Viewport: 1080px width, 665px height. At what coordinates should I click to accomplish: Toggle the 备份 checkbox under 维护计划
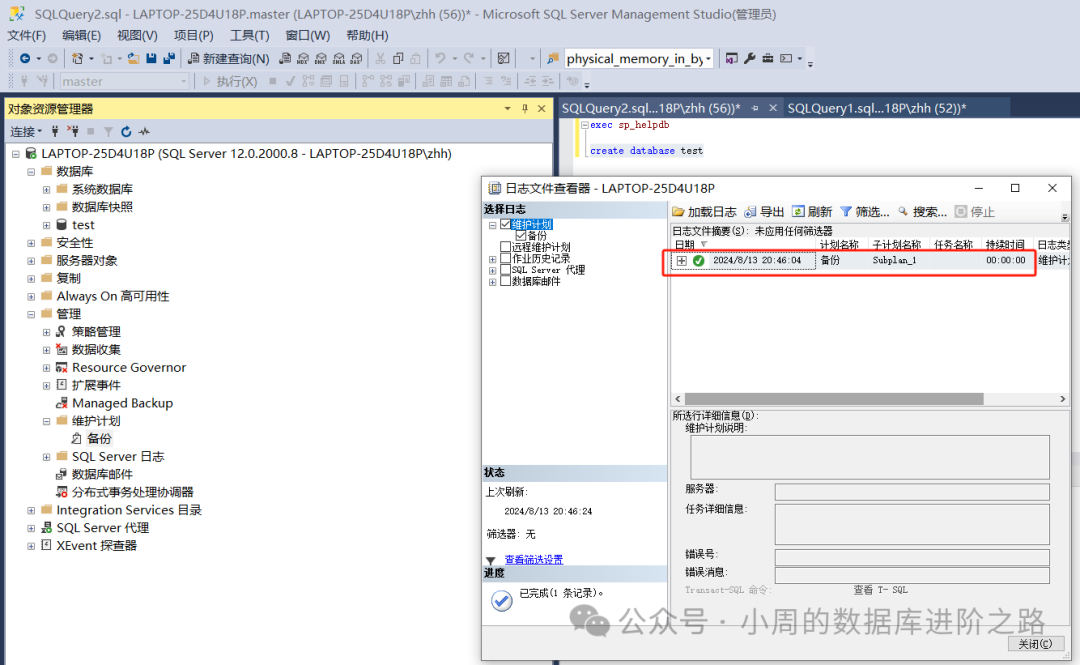pos(521,236)
